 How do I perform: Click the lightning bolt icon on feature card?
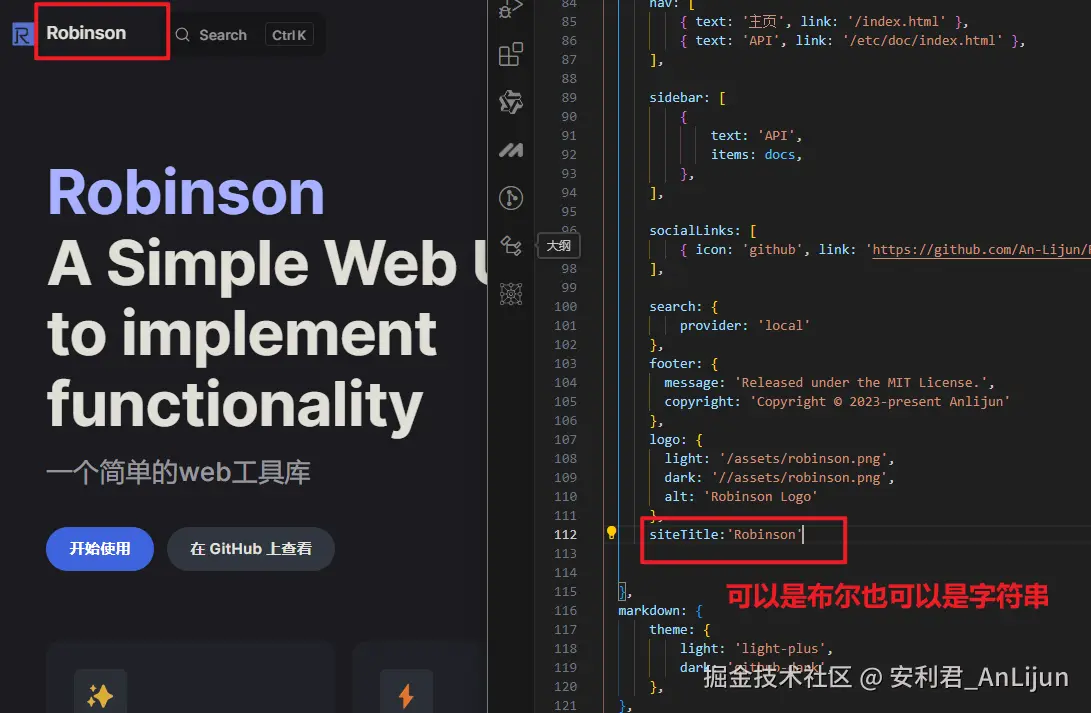(x=406, y=695)
